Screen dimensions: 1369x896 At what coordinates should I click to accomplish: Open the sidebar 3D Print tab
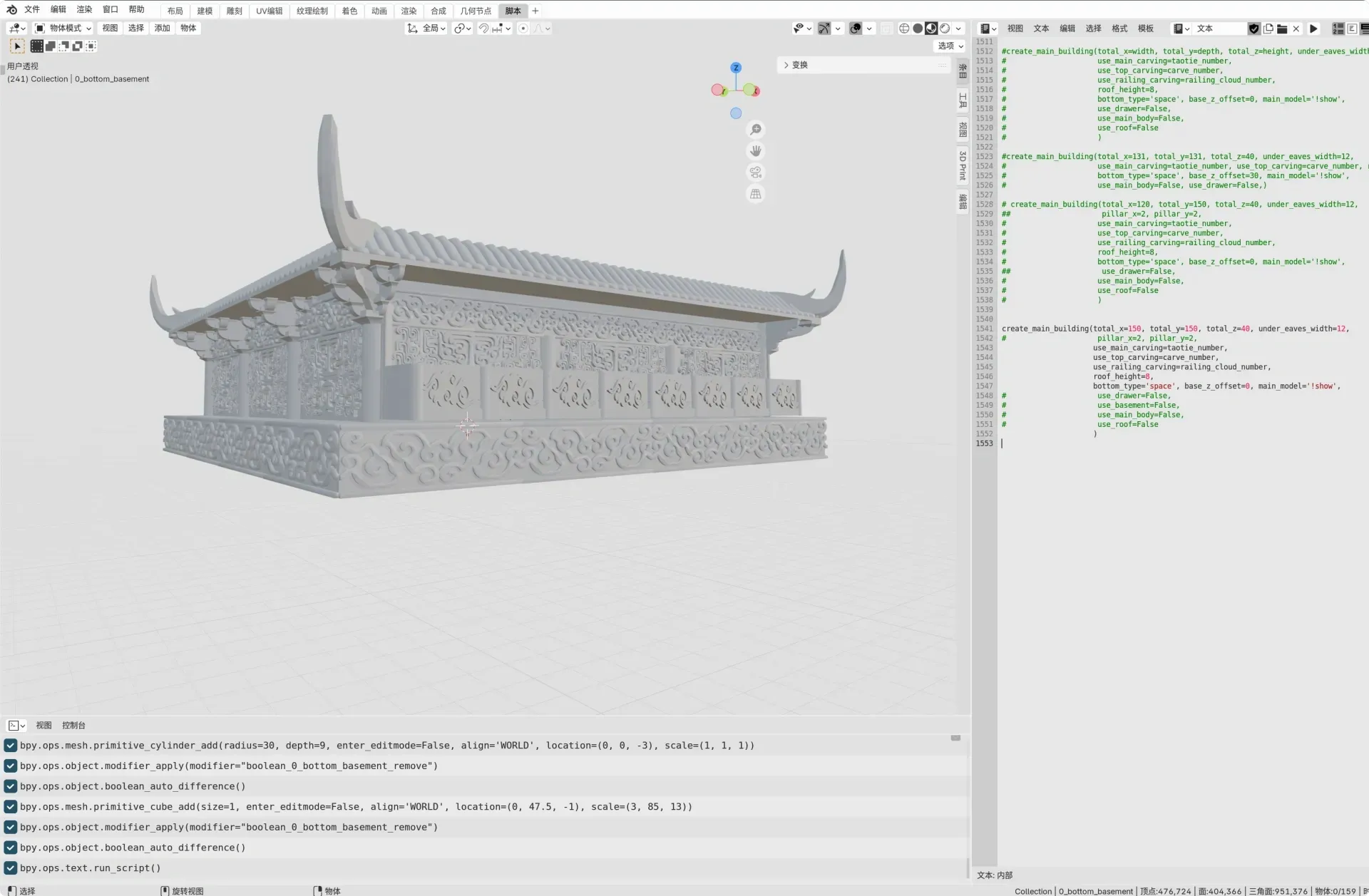963,165
